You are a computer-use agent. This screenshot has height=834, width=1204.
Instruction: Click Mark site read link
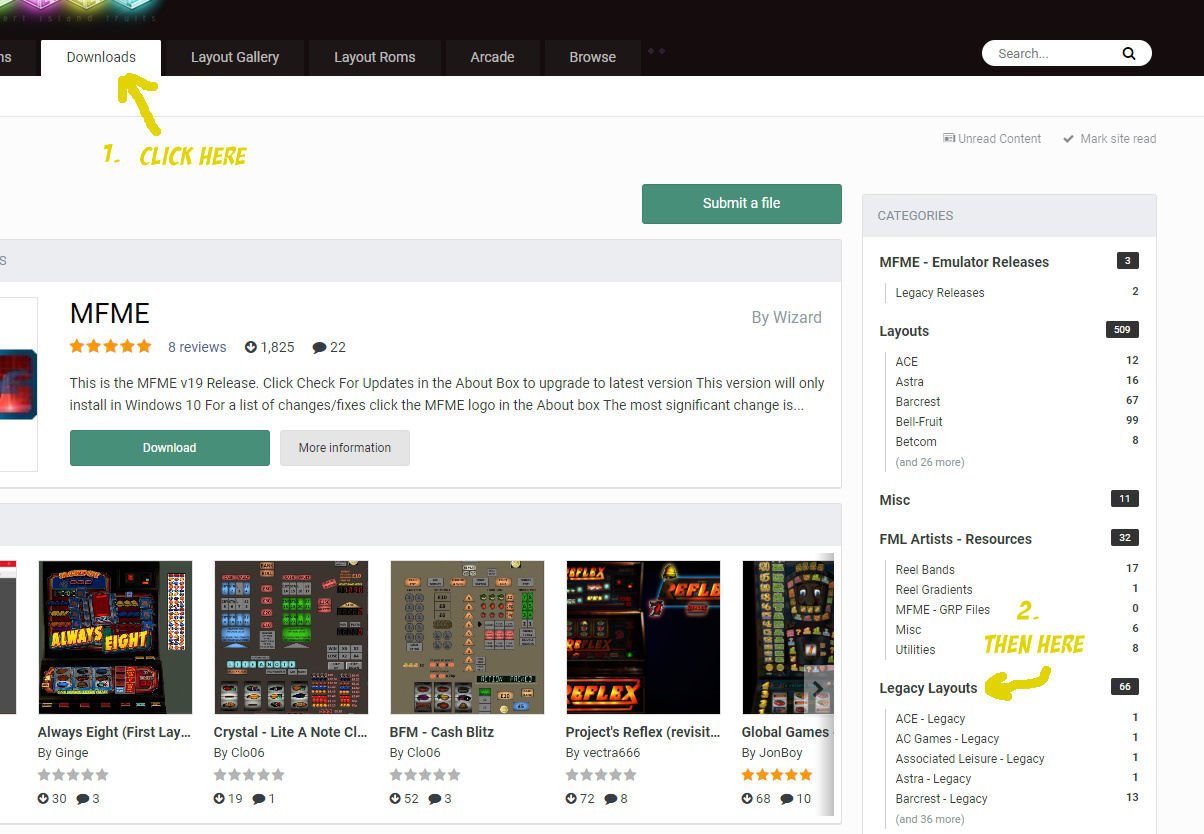pos(1109,139)
